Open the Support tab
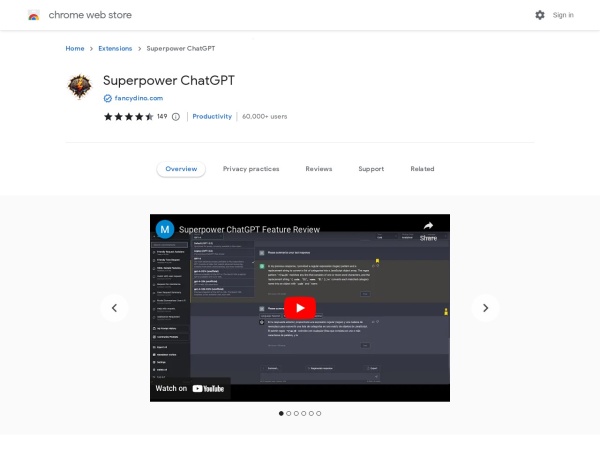The height and width of the screenshot is (450, 600). [x=371, y=169]
